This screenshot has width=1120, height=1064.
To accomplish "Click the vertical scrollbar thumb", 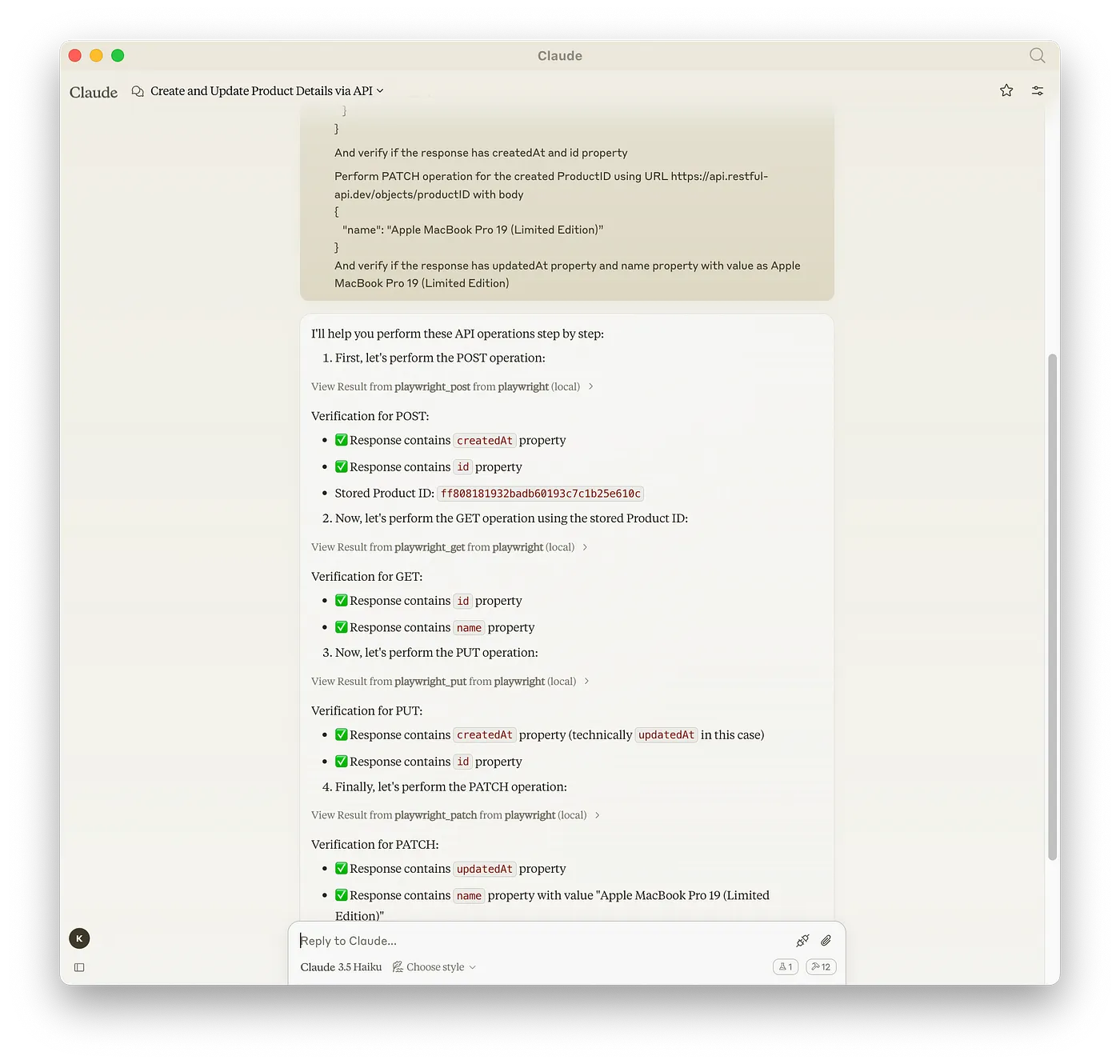I will (1053, 607).
